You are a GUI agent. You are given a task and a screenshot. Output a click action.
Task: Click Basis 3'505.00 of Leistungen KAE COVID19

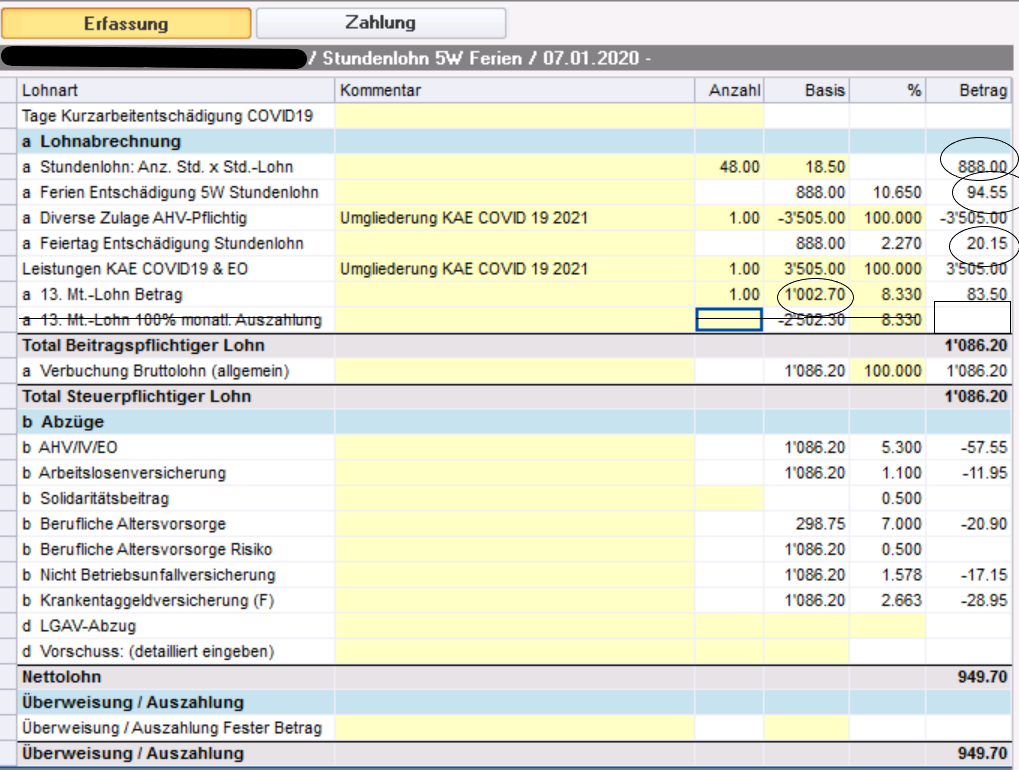pyautogui.click(x=806, y=269)
